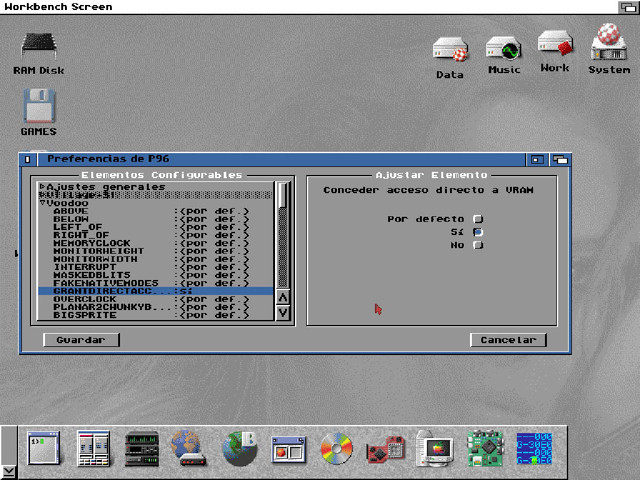Select the MONITORWIDTH setting row
640x480 pixels.
pos(156,259)
